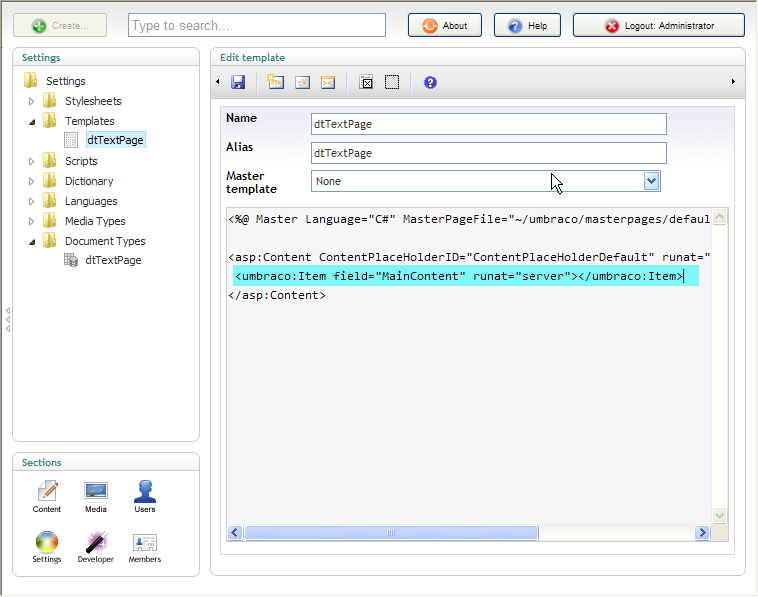Select dtTextPage under Document Types
The width and height of the screenshot is (758, 597).
[x=113, y=260]
